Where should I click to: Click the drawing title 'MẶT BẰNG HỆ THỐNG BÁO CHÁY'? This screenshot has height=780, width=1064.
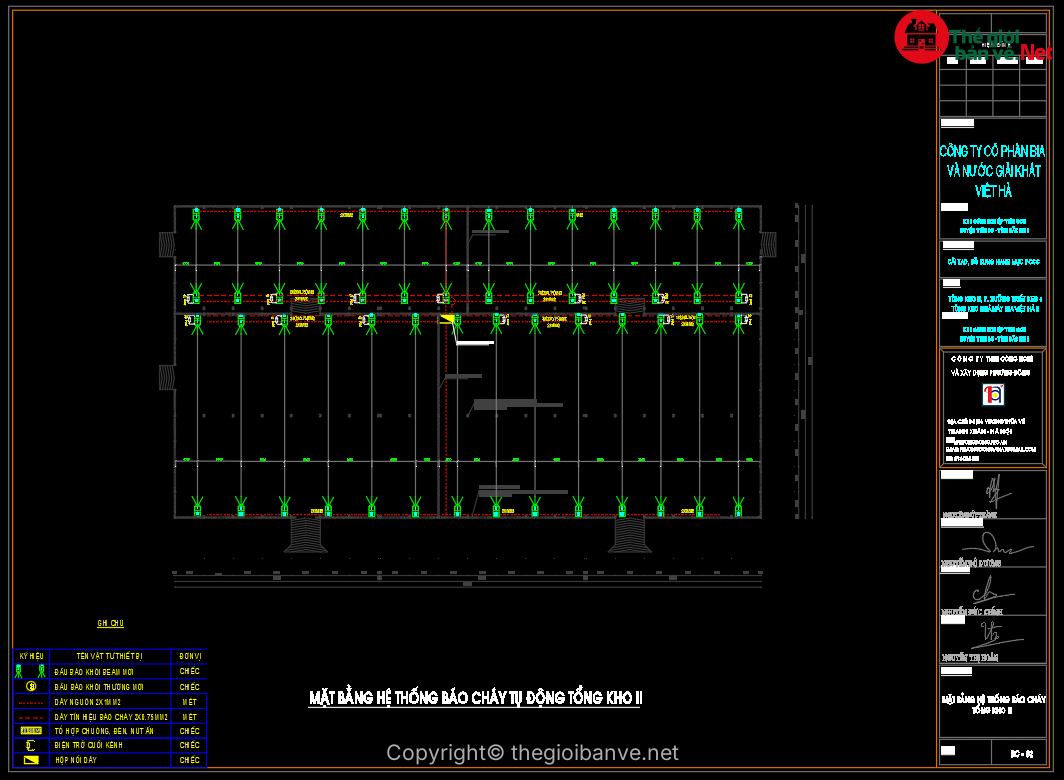point(475,698)
